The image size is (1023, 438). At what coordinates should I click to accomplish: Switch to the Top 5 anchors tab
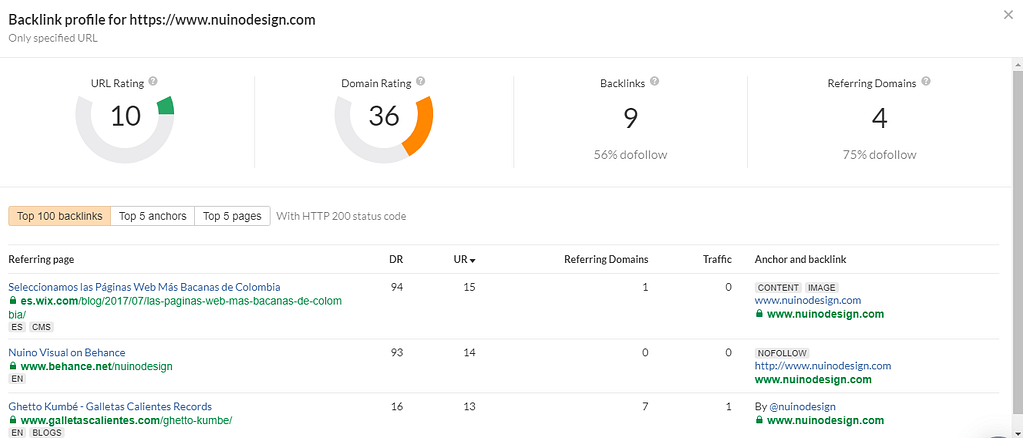[153, 216]
